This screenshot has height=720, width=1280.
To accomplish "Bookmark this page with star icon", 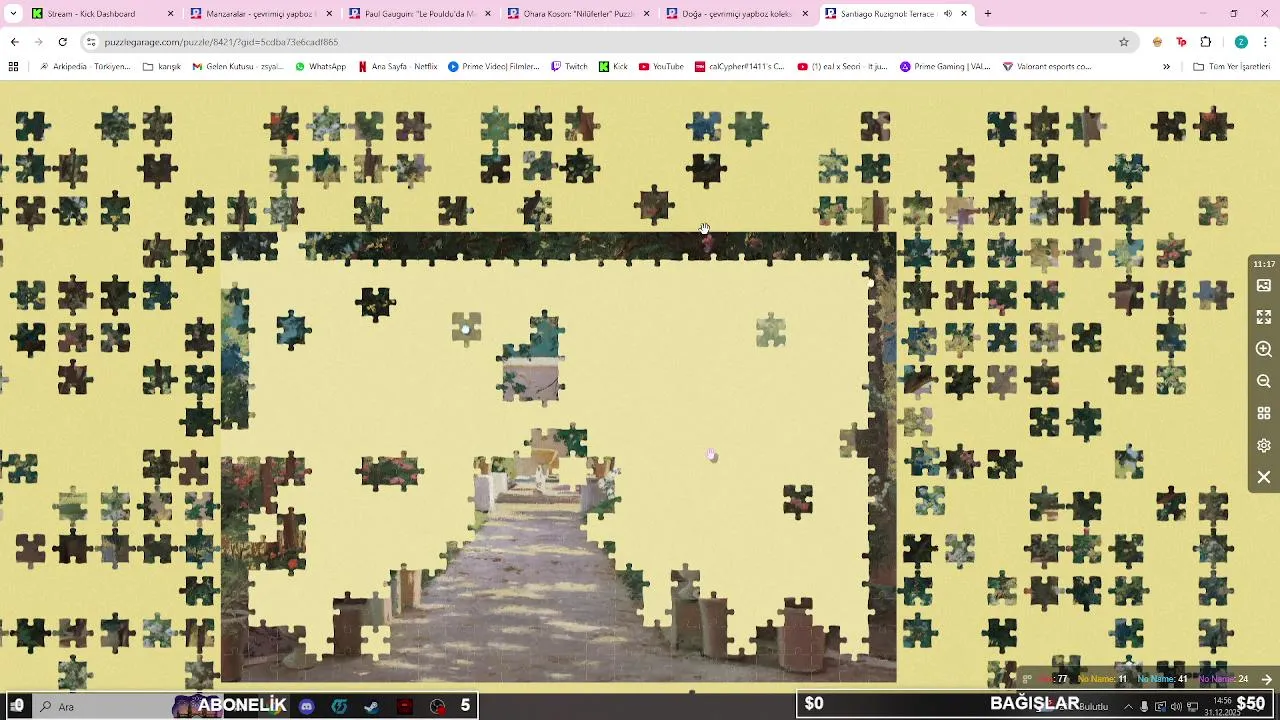I will coord(1124,42).
